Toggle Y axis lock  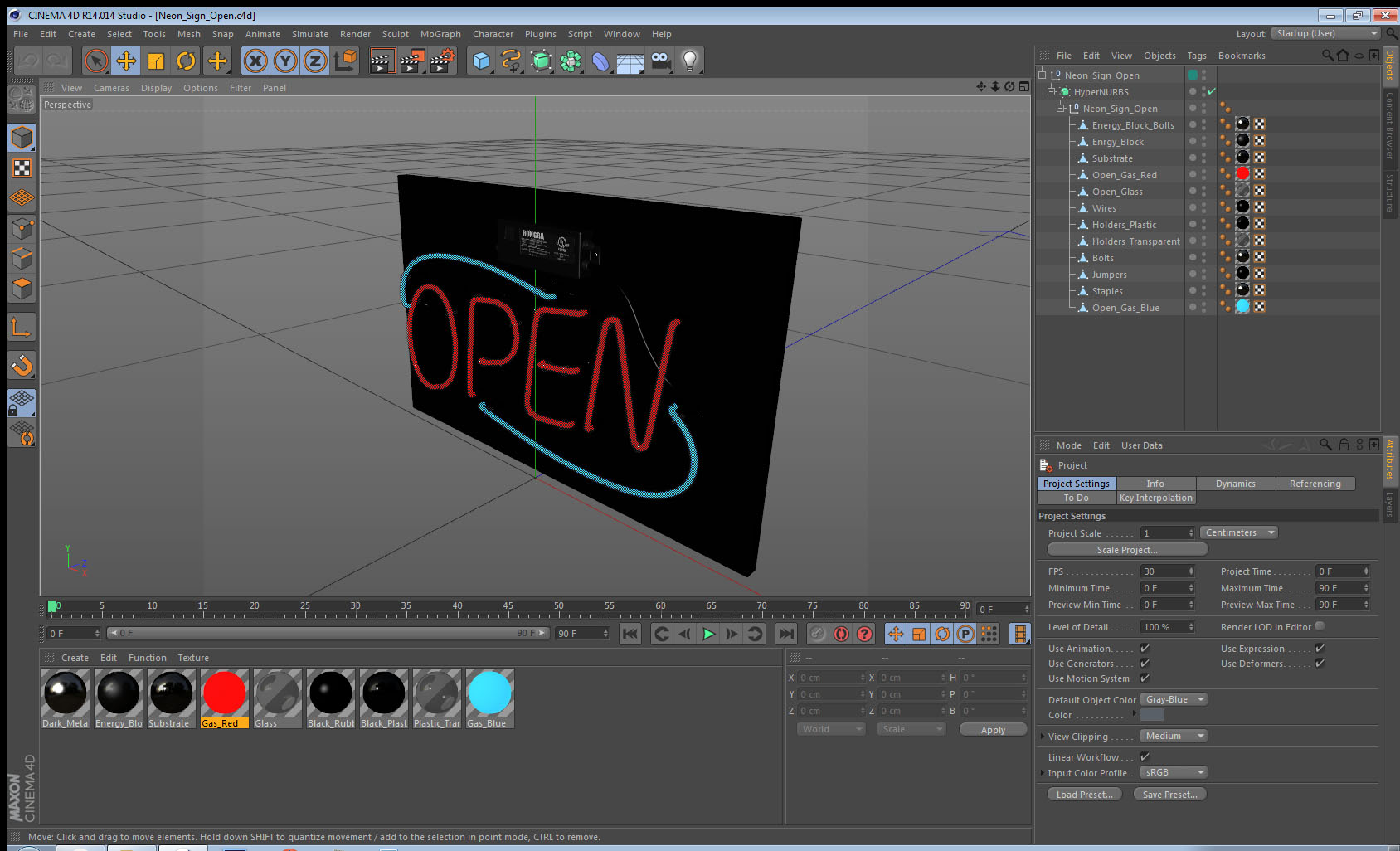pyautogui.click(x=285, y=61)
